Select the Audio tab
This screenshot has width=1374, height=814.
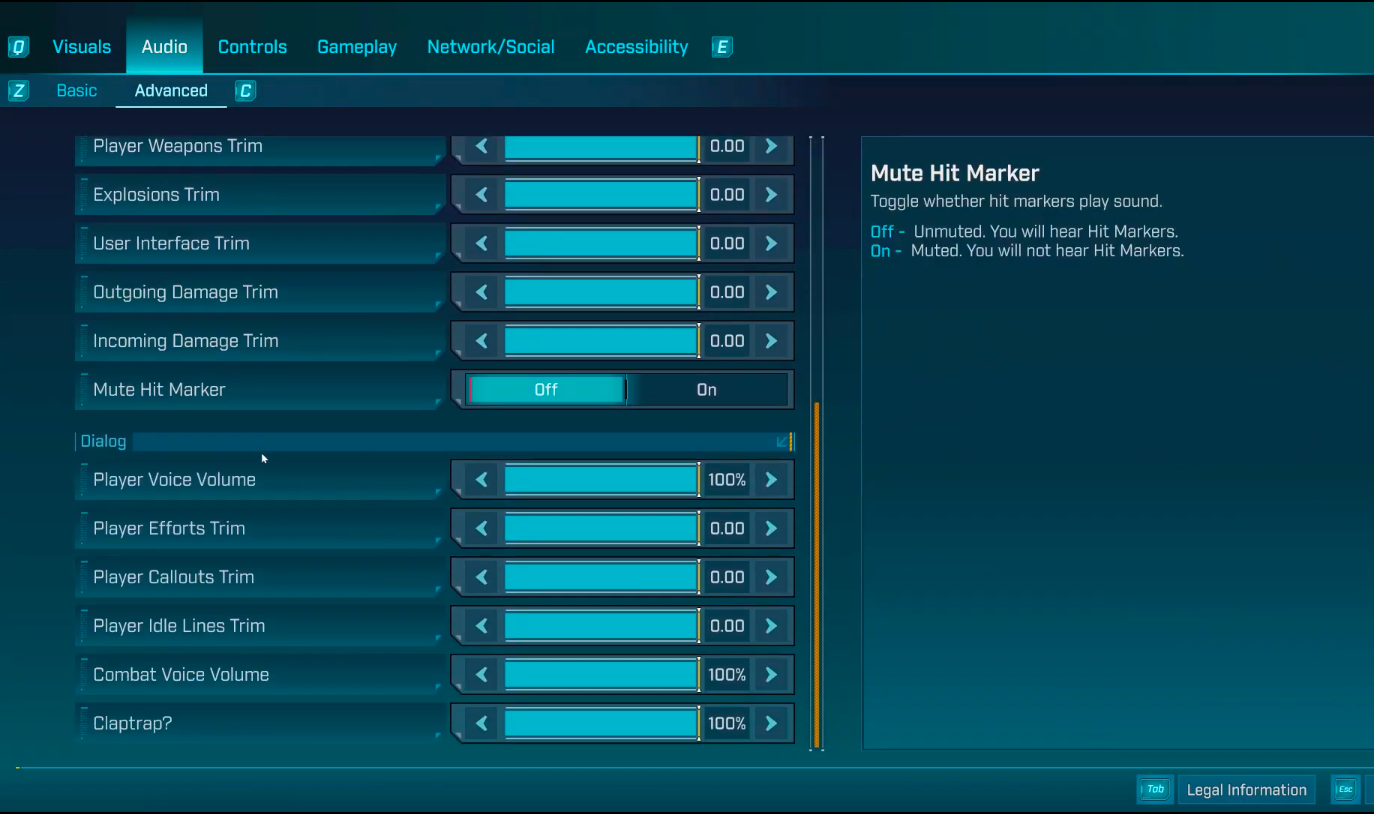click(164, 47)
